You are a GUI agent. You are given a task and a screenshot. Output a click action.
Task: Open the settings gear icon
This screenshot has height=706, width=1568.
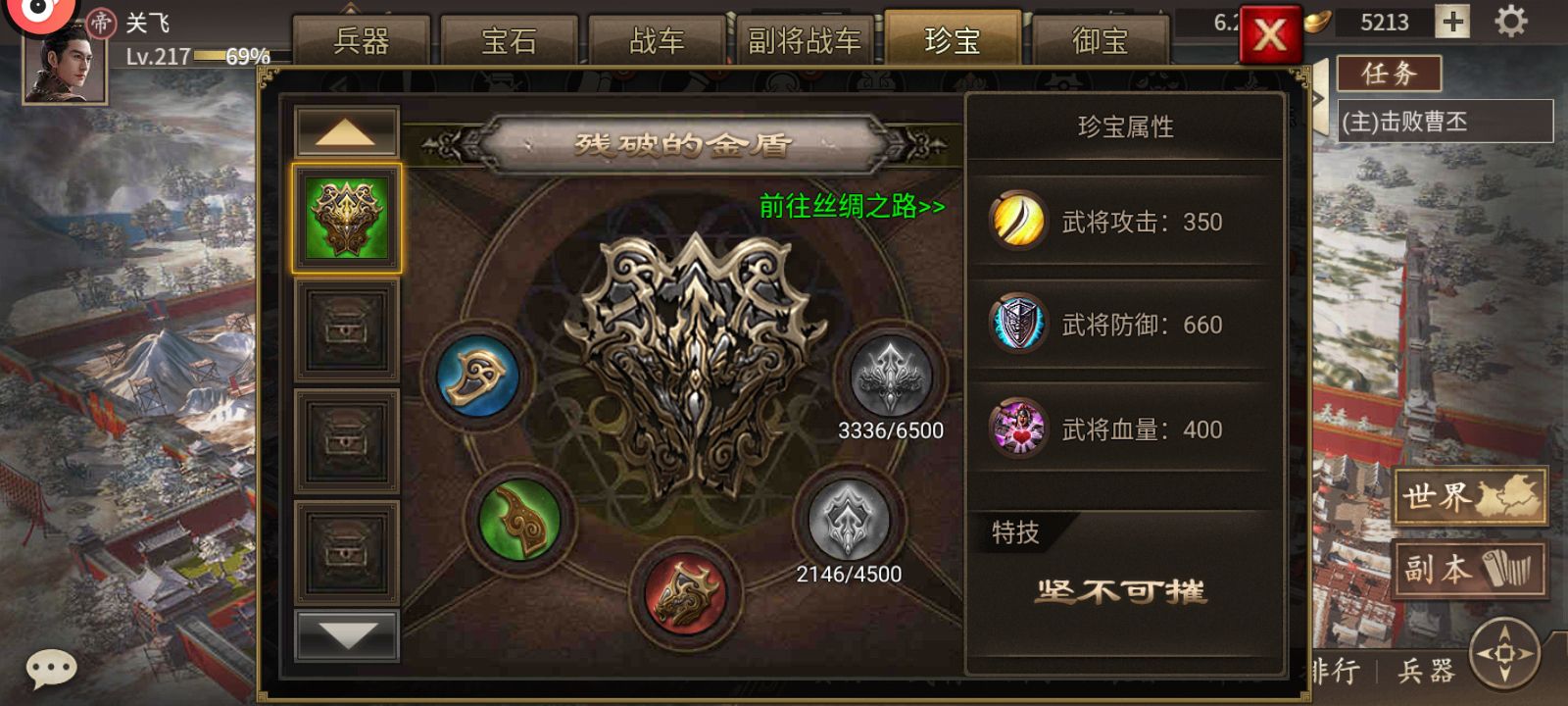[1510, 22]
